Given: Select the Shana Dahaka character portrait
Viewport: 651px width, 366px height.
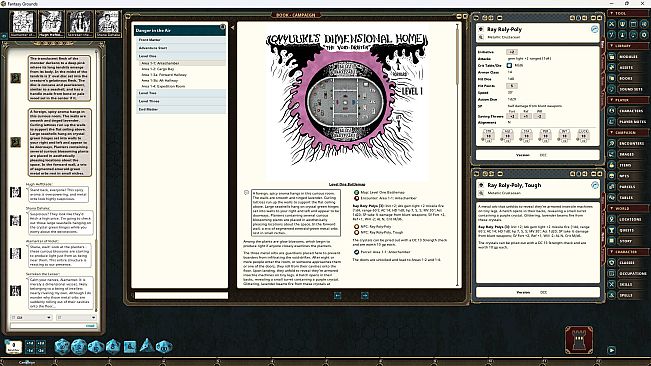Looking at the screenshot, I should coord(108,23).
